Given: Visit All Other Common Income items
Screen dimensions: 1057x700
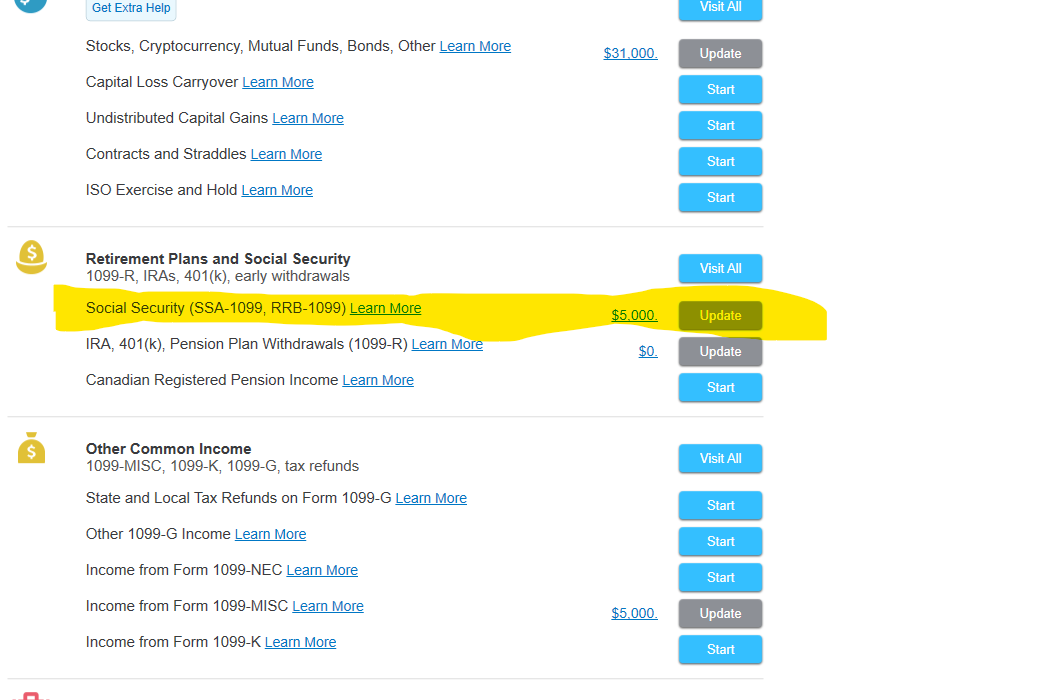Looking at the screenshot, I should [x=720, y=459].
